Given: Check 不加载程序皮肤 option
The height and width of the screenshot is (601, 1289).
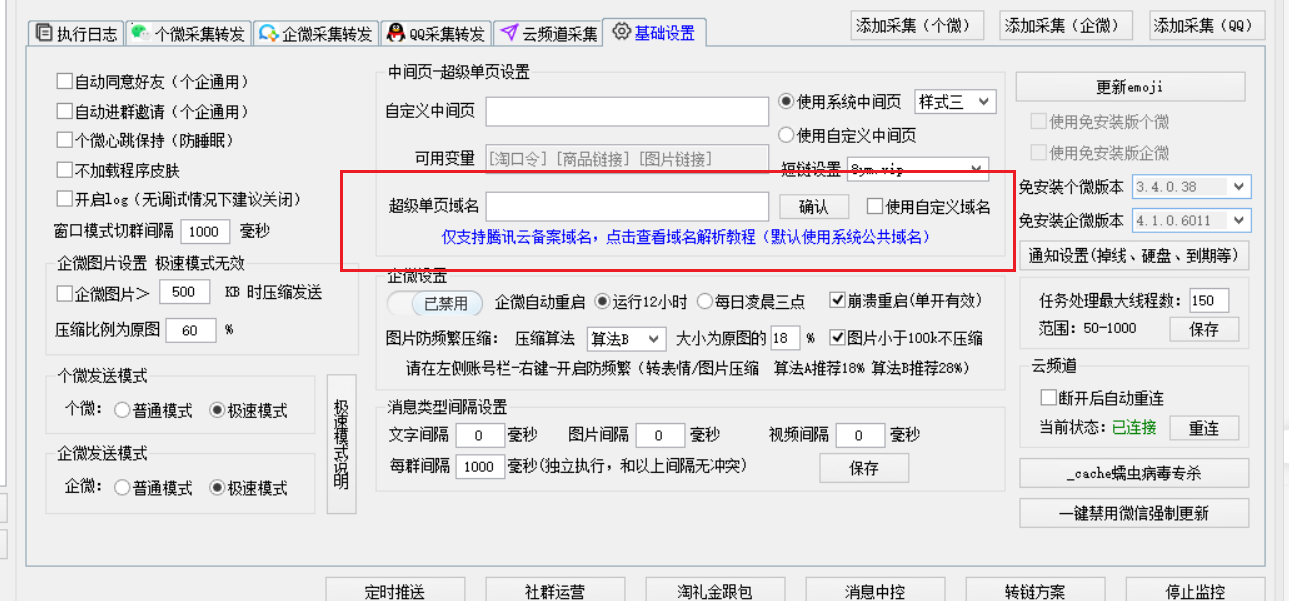Looking at the screenshot, I should (64, 170).
